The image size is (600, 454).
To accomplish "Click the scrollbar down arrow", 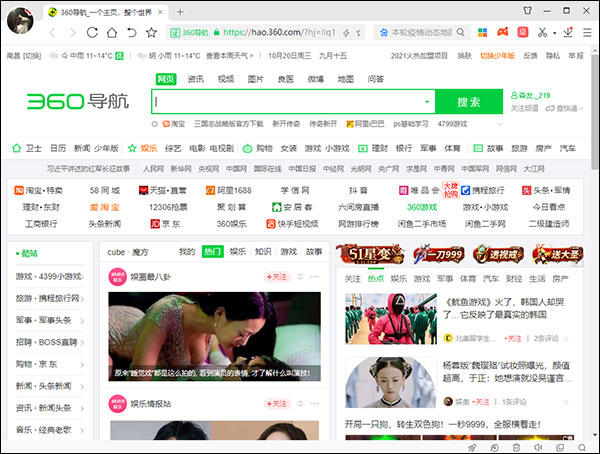I will pyautogui.click(x=595, y=435).
